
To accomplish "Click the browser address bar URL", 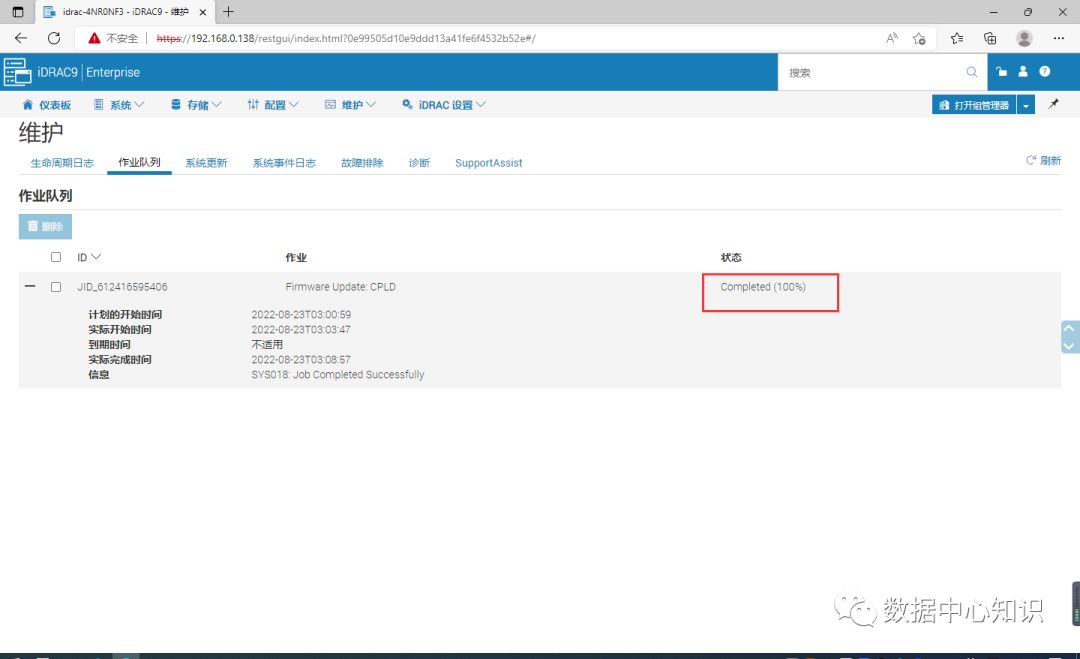I will click(346, 39).
